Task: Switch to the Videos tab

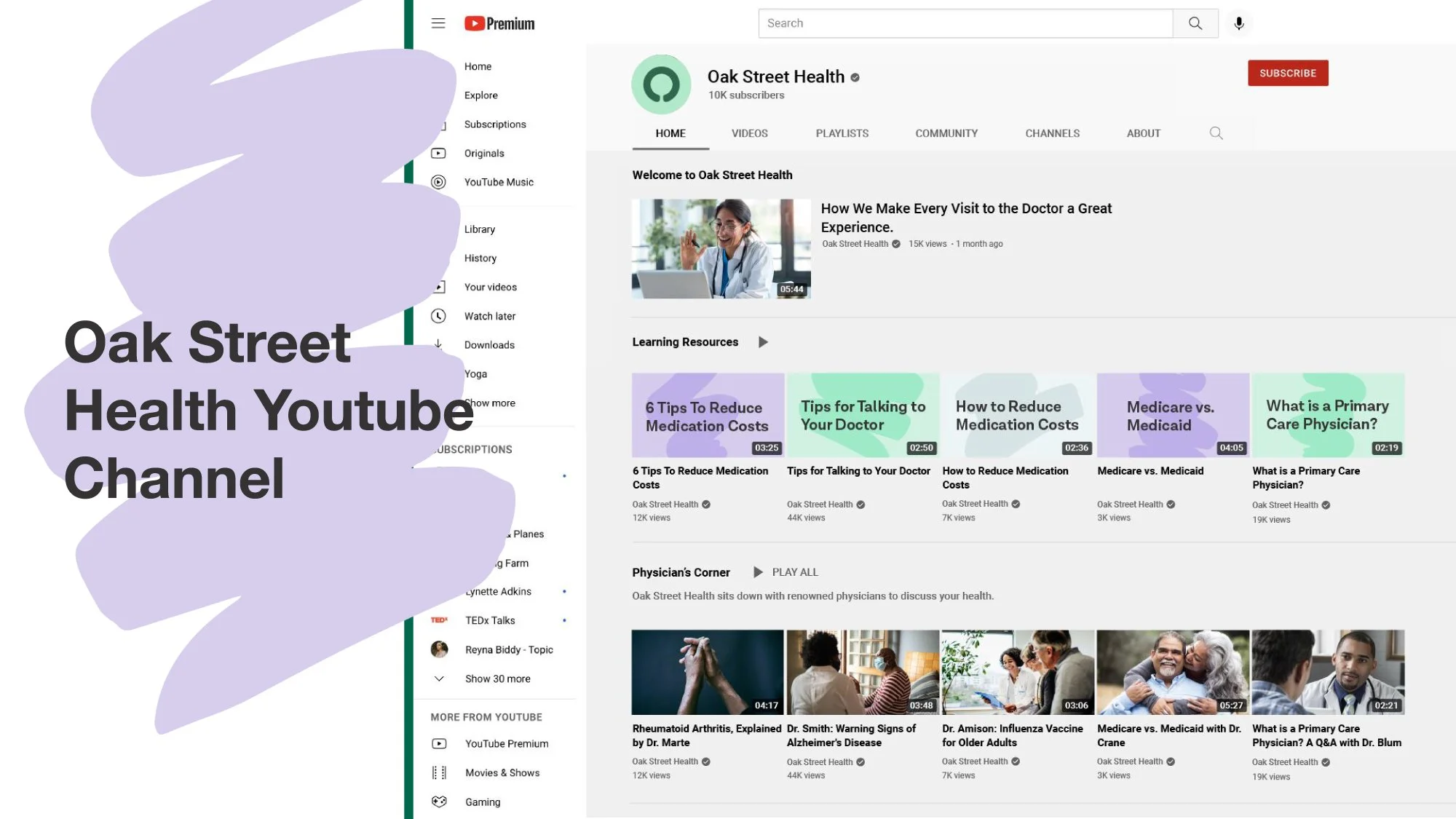Action: [749, 133]
